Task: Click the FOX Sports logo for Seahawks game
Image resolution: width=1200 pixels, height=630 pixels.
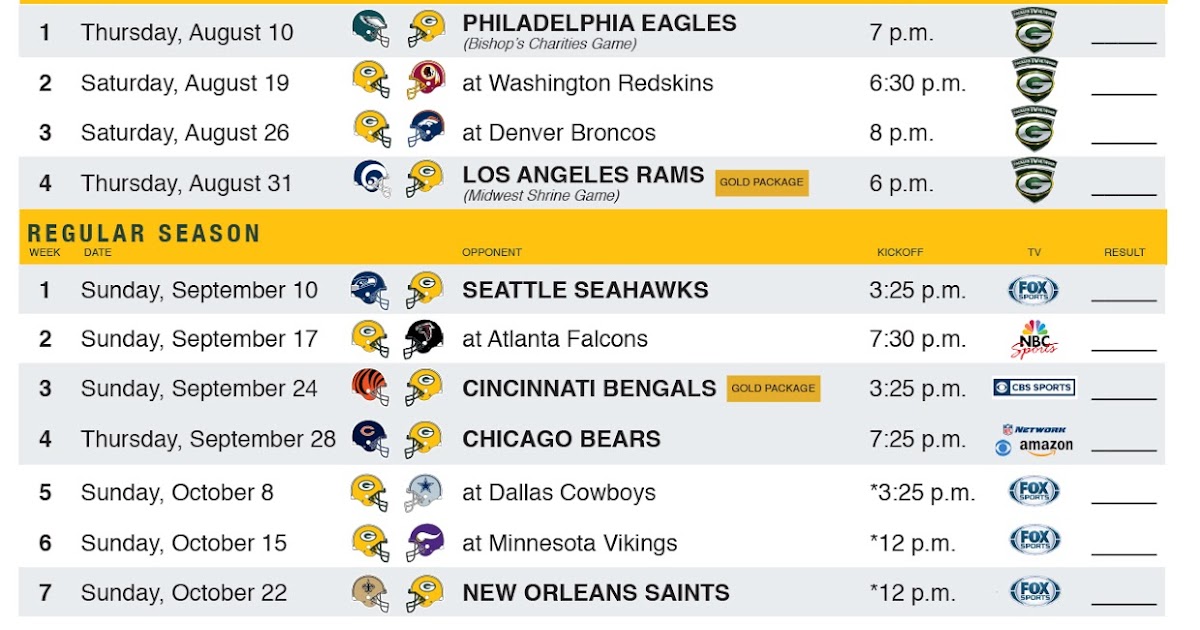Action: click(x=1034, y=290)
